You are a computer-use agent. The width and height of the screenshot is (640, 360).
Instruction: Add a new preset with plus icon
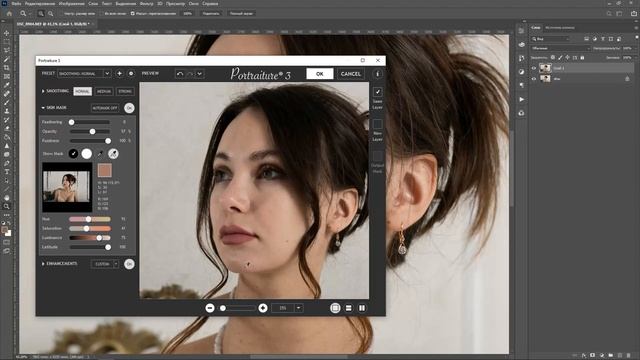click(119, 73)
